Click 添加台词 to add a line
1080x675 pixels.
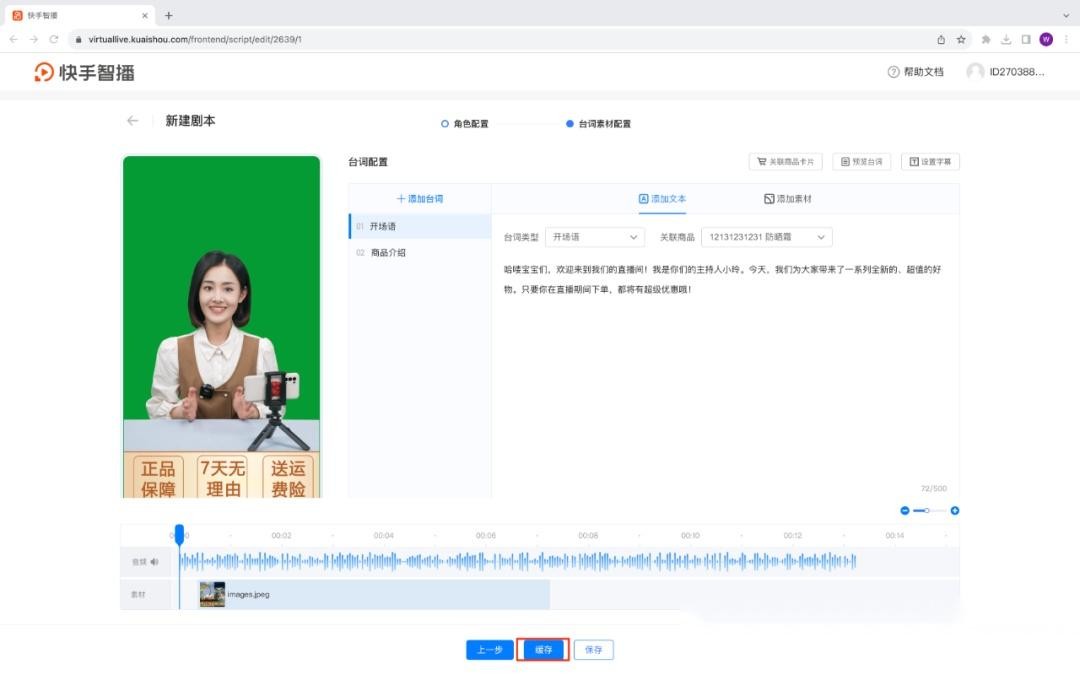419,199
